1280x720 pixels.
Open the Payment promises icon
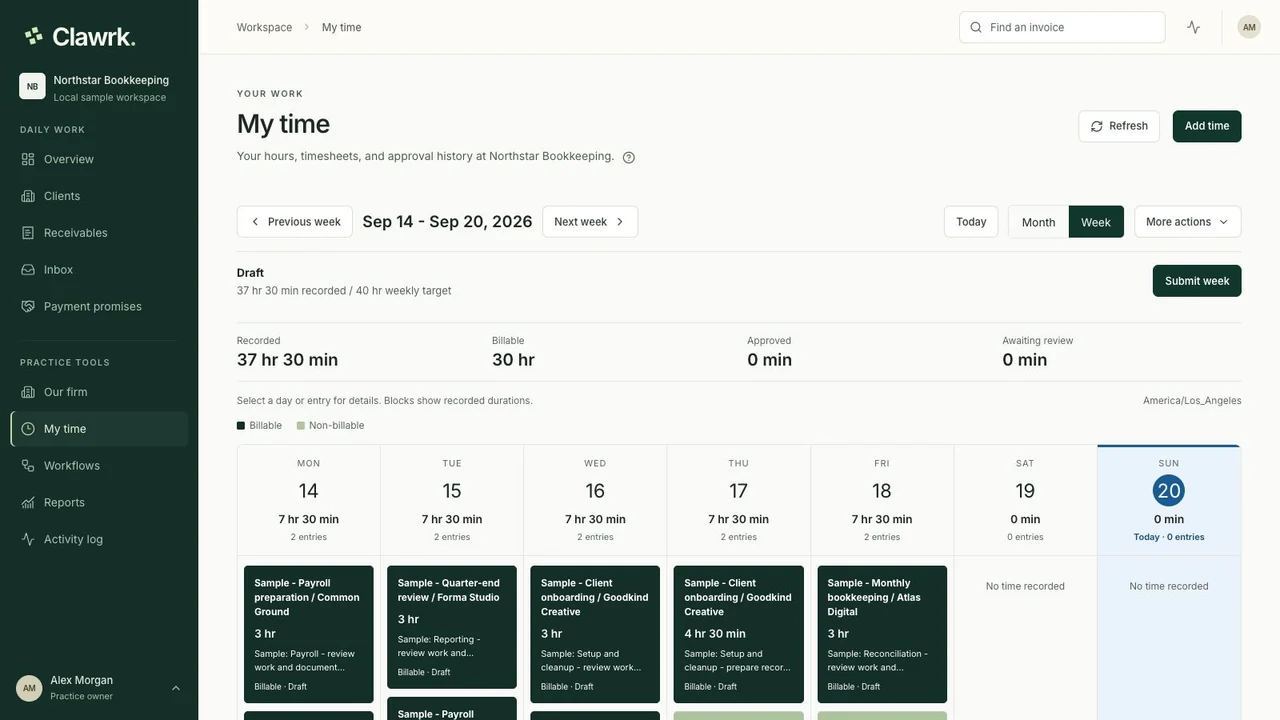28,306
